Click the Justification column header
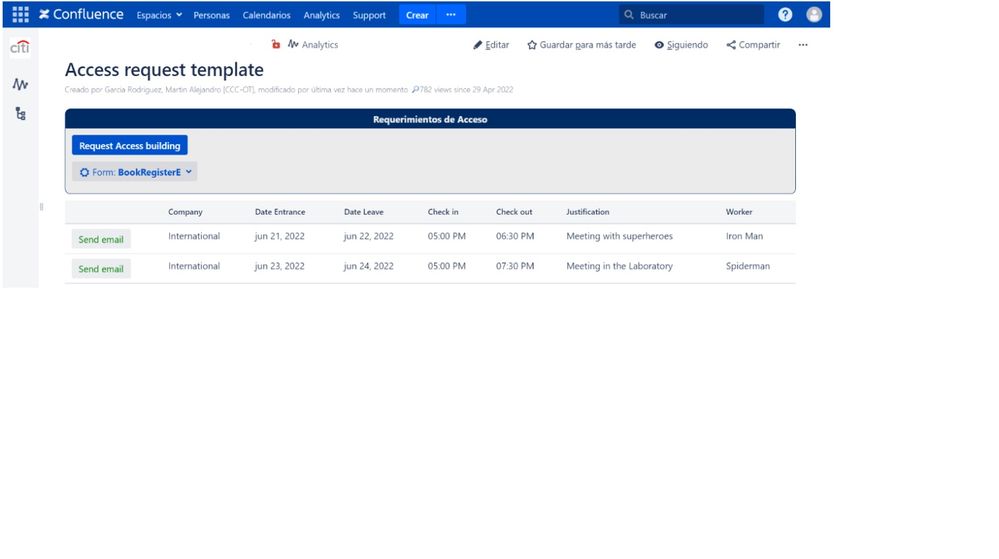Image resolution: width=999 pixels, height=559 pixels. click(x=587, y=212)
